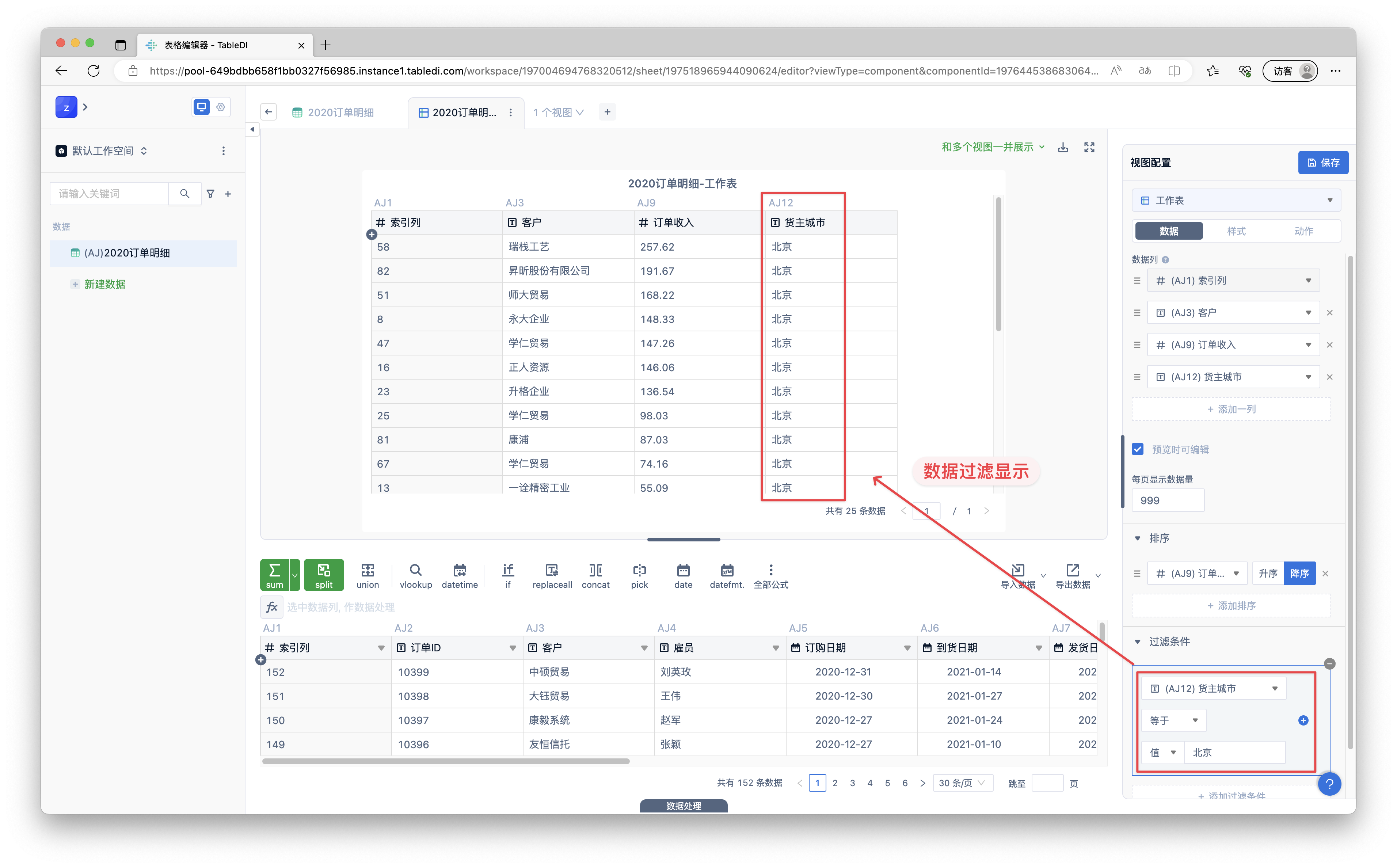
Task: Click the horizontal scrollbar of data table
Action: [x=445, y=762]
